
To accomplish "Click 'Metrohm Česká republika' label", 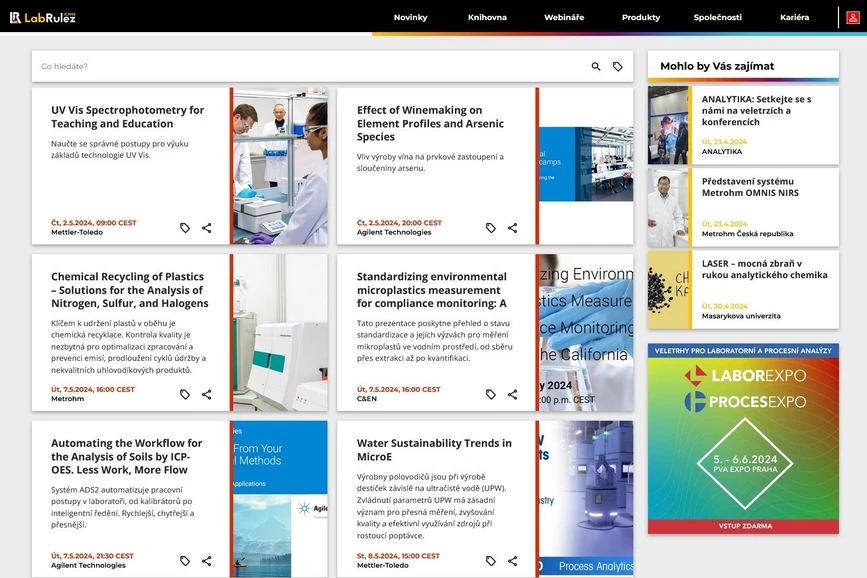I will [747, 233].
